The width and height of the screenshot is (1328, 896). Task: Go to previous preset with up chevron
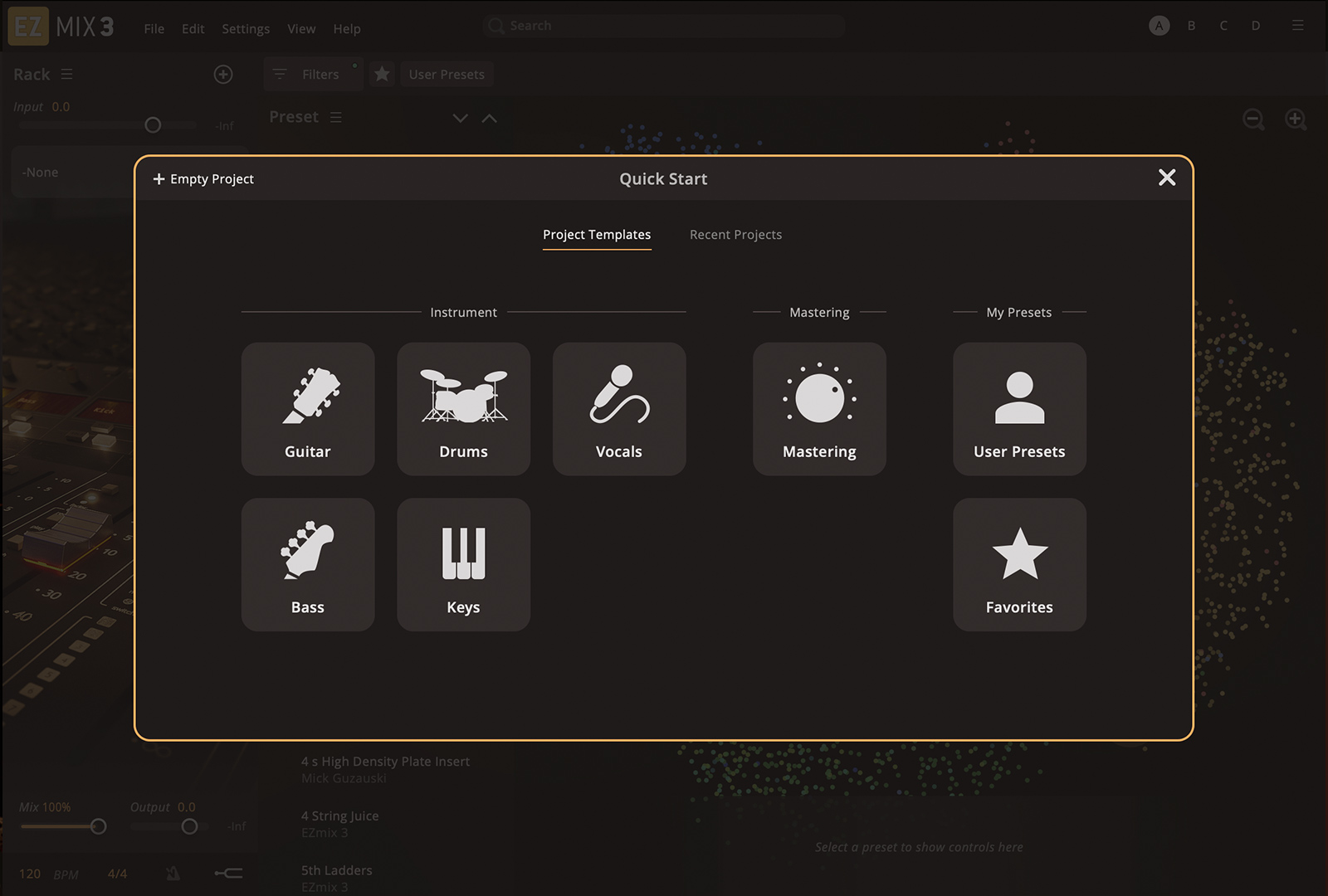(490, 118)
